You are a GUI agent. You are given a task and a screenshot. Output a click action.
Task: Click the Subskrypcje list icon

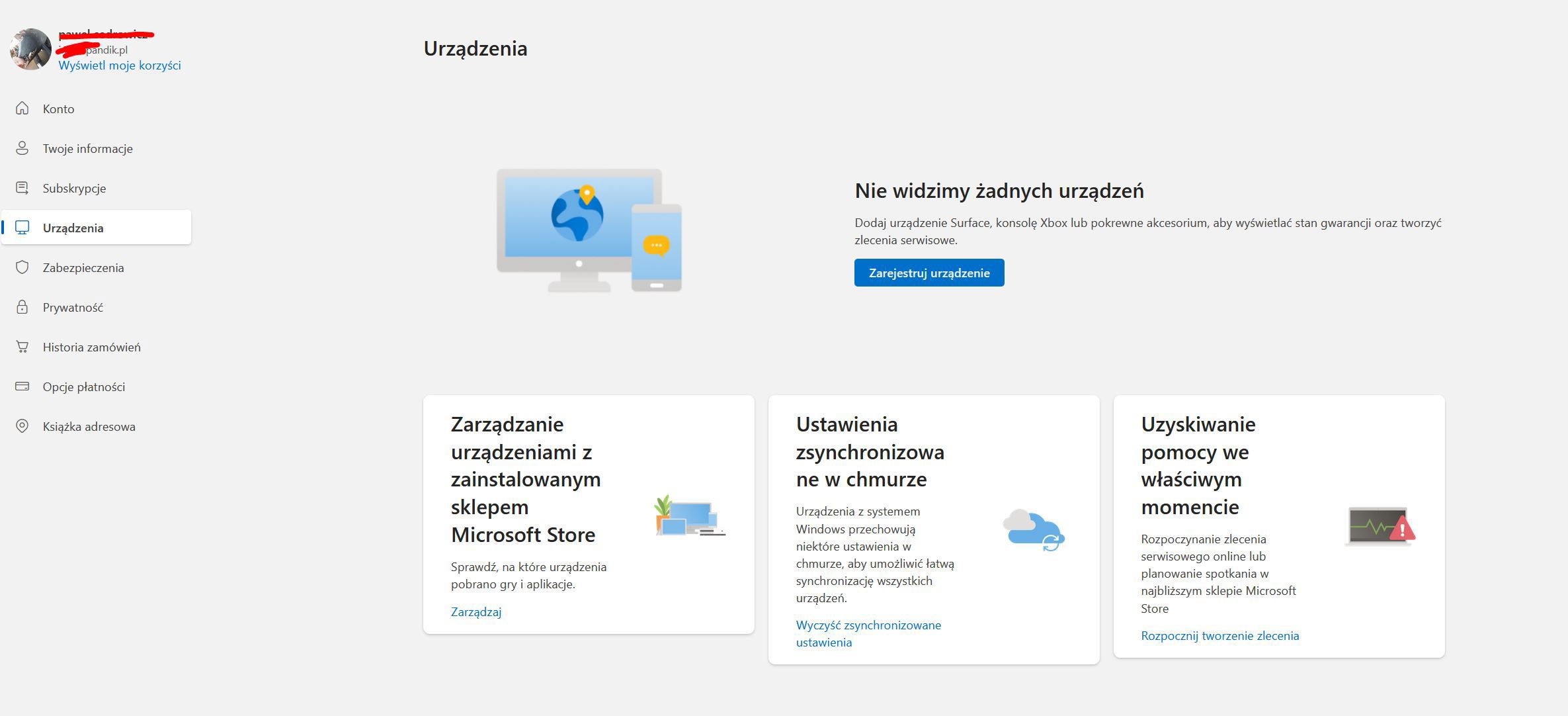tap(22, 188)
